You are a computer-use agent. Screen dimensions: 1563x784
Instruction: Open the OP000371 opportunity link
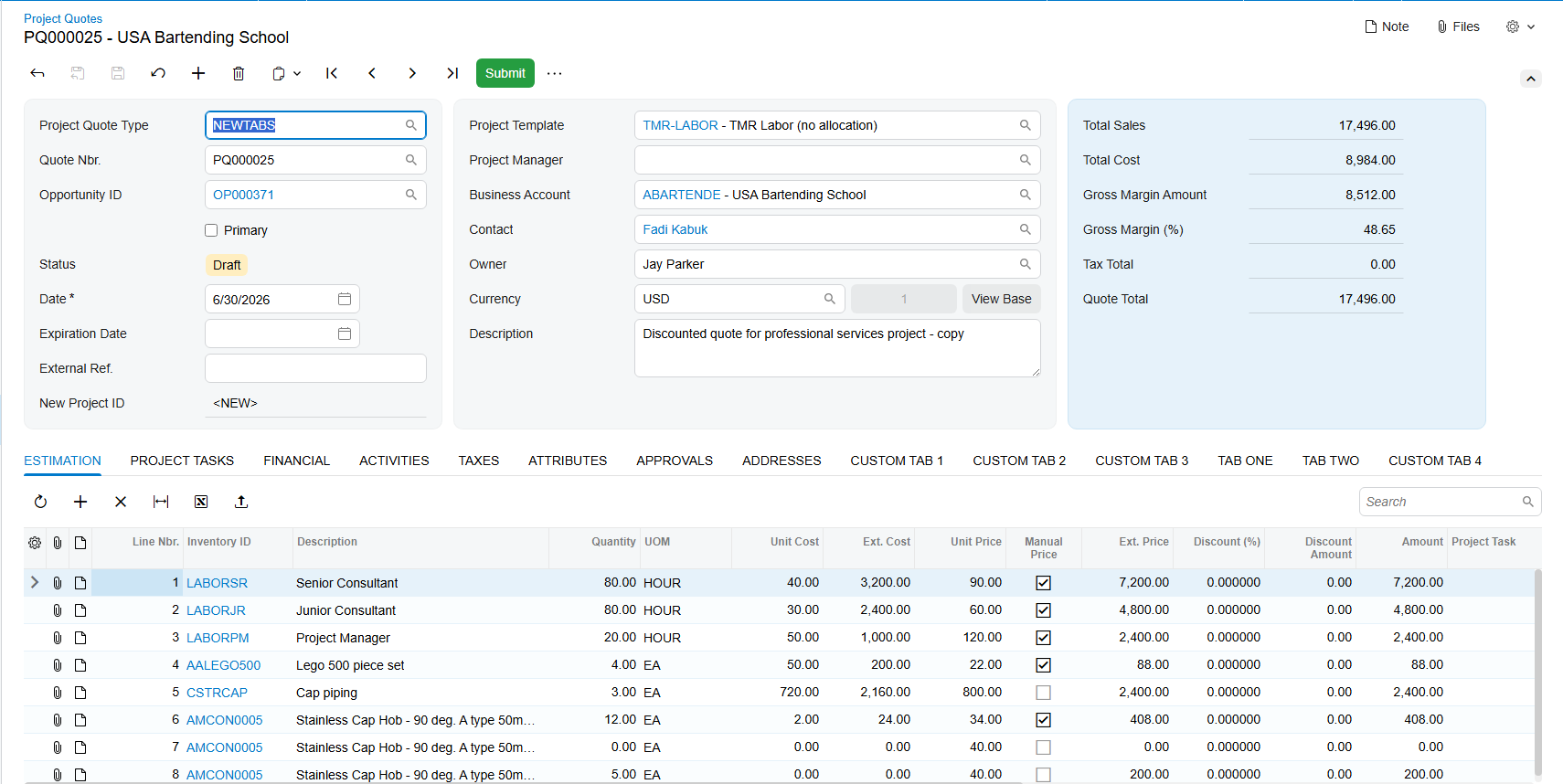(243, 195)
